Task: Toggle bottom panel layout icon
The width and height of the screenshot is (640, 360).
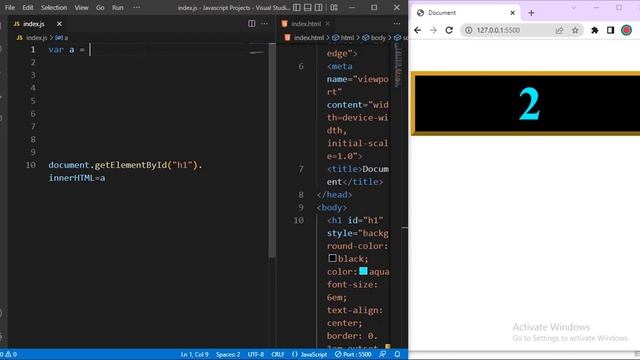Action: pos(308,8)
